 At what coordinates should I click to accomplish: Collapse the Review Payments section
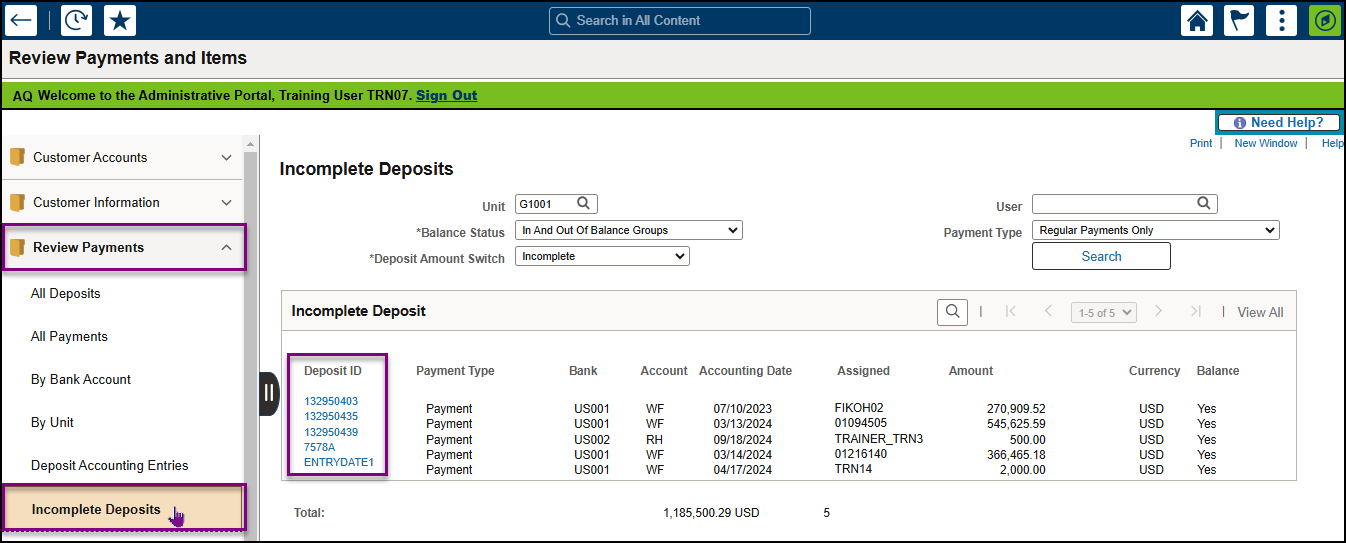(x=226, y=248)
